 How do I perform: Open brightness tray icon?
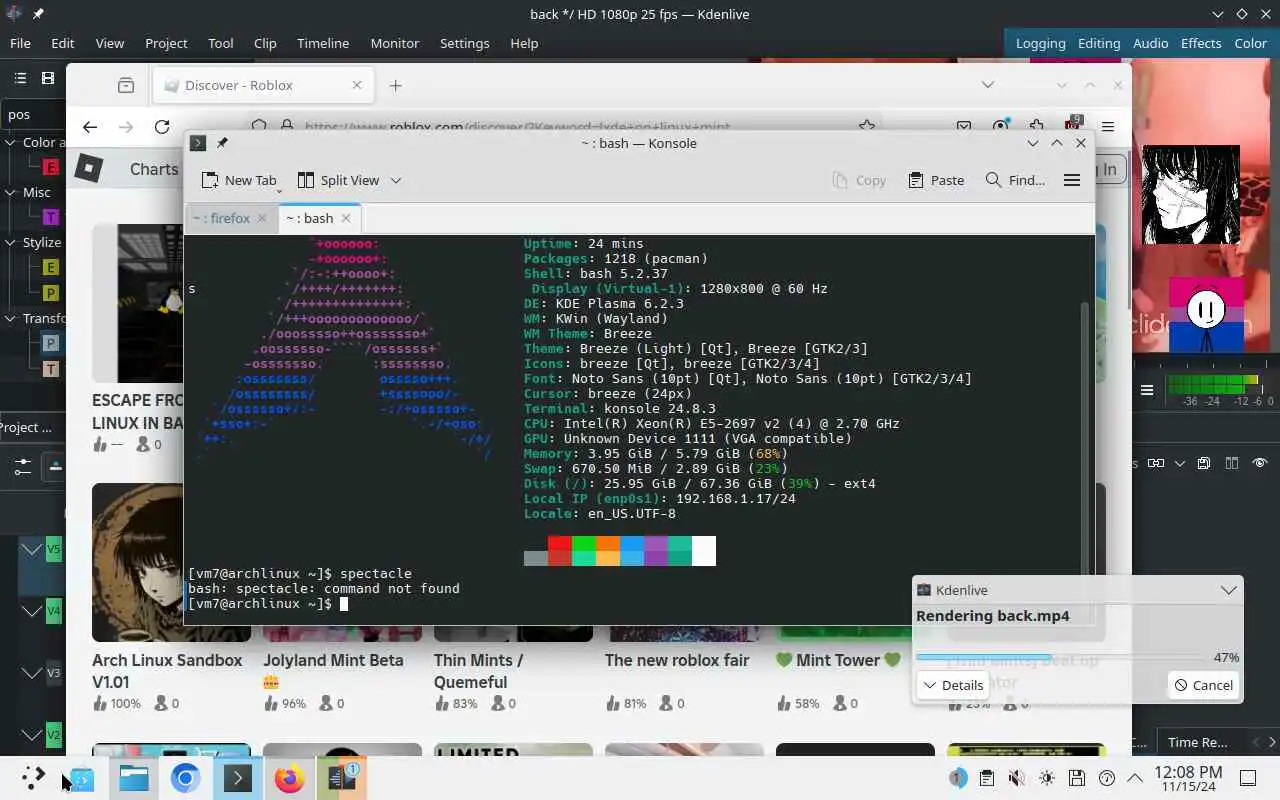point(1046,778)
